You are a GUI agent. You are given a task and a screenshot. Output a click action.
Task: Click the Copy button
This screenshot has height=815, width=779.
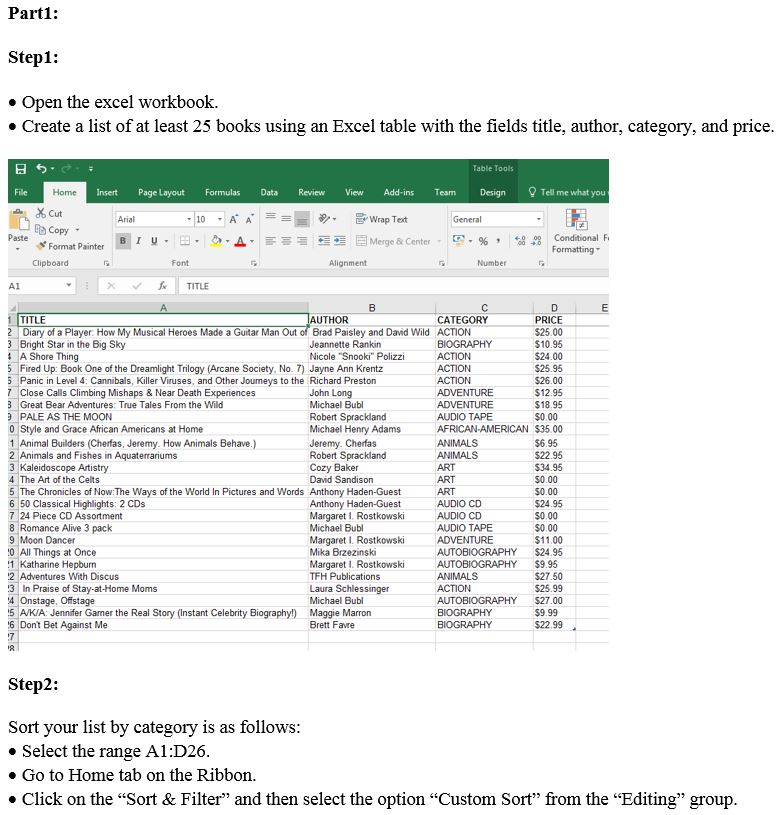[x=52, y=230]
